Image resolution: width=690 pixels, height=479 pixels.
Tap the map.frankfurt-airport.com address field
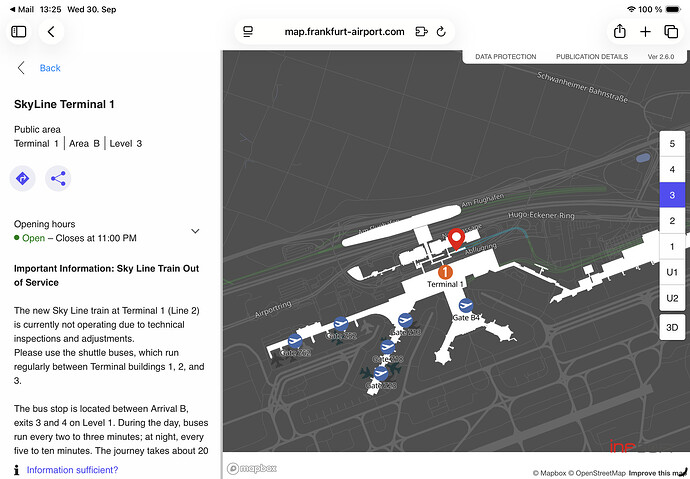[345, 32]
